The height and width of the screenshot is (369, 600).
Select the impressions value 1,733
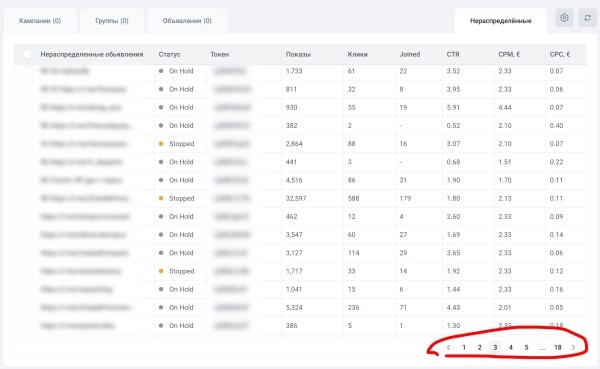coord(294,71)
